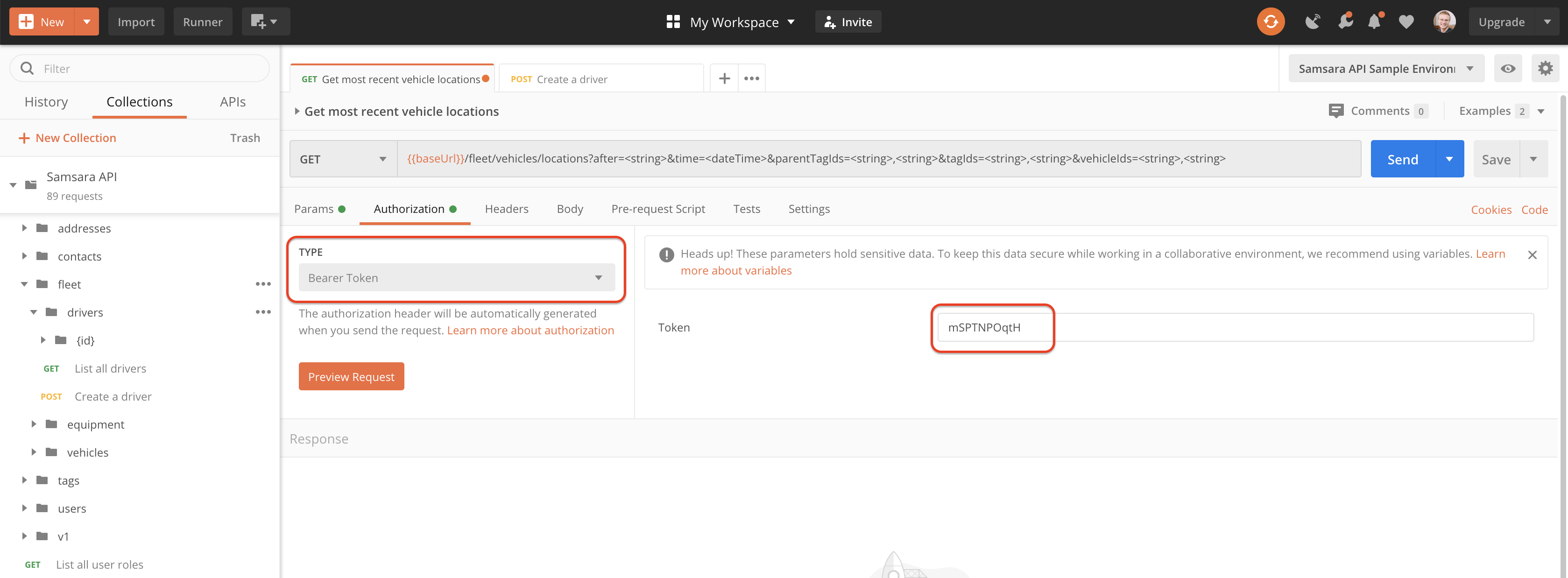The width and height of the screenshot is (1568, 578).
Task: Click the addresses folder icon
Action: pos(42,228)
